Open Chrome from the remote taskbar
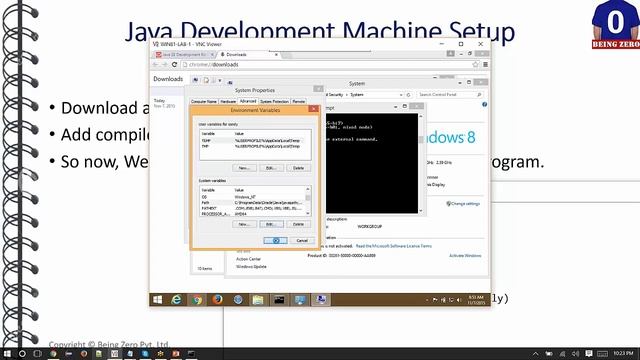 point(197,300)
